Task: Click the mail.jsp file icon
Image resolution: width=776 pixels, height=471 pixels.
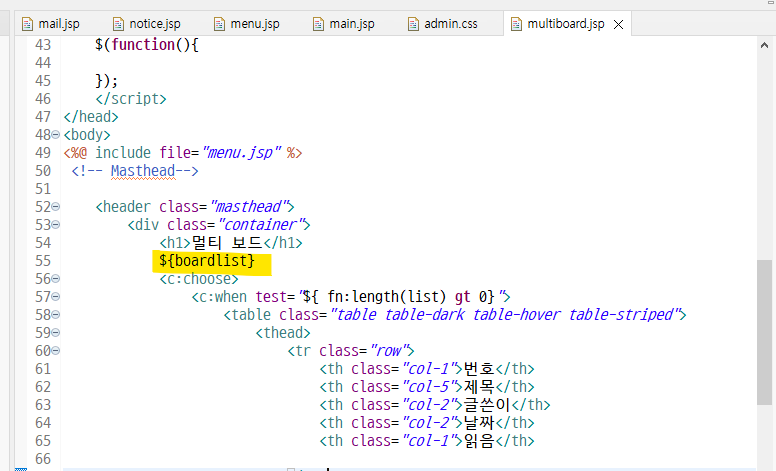Action: 27,24
